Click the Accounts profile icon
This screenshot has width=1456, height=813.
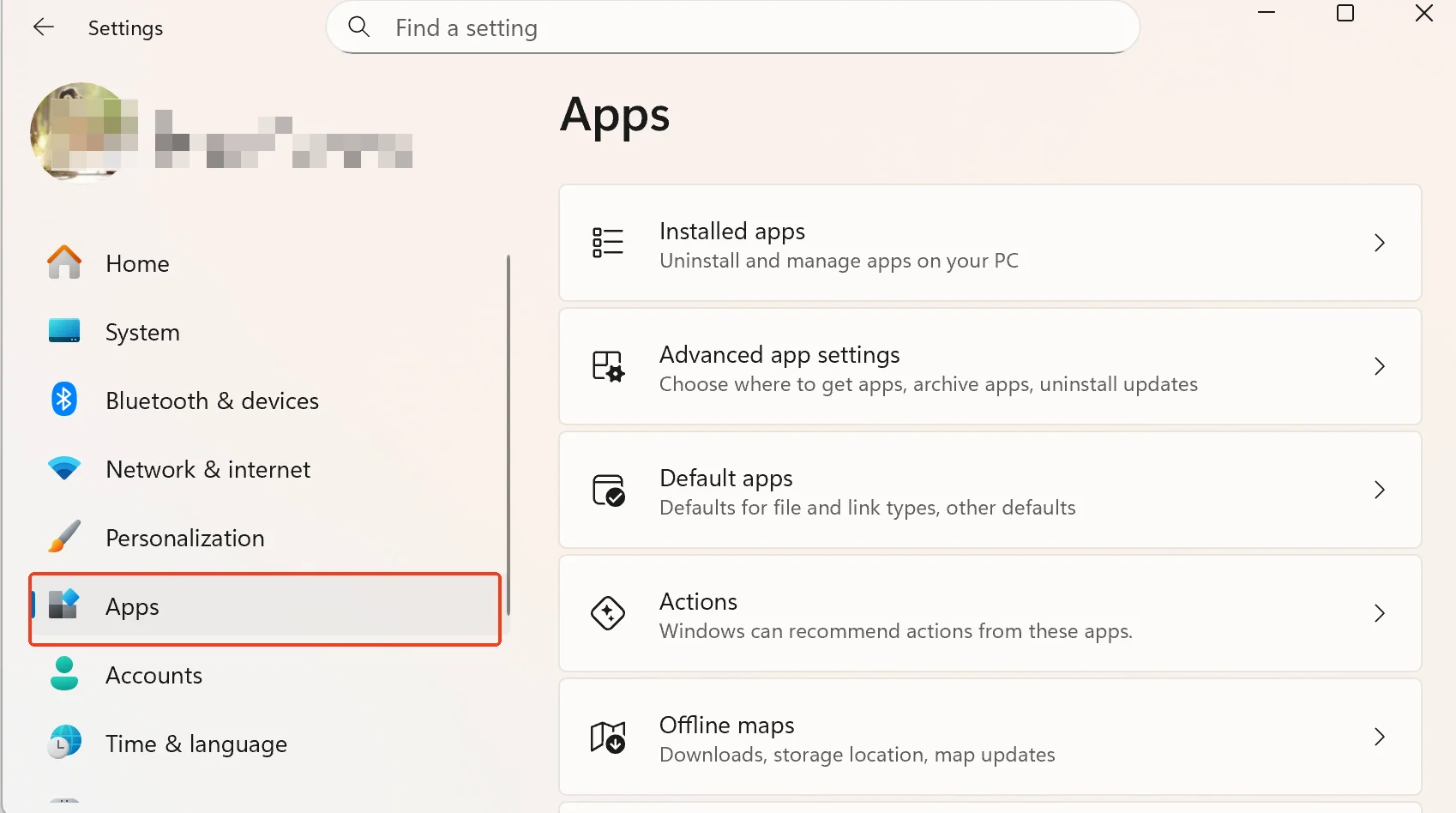tap(63, 674)
